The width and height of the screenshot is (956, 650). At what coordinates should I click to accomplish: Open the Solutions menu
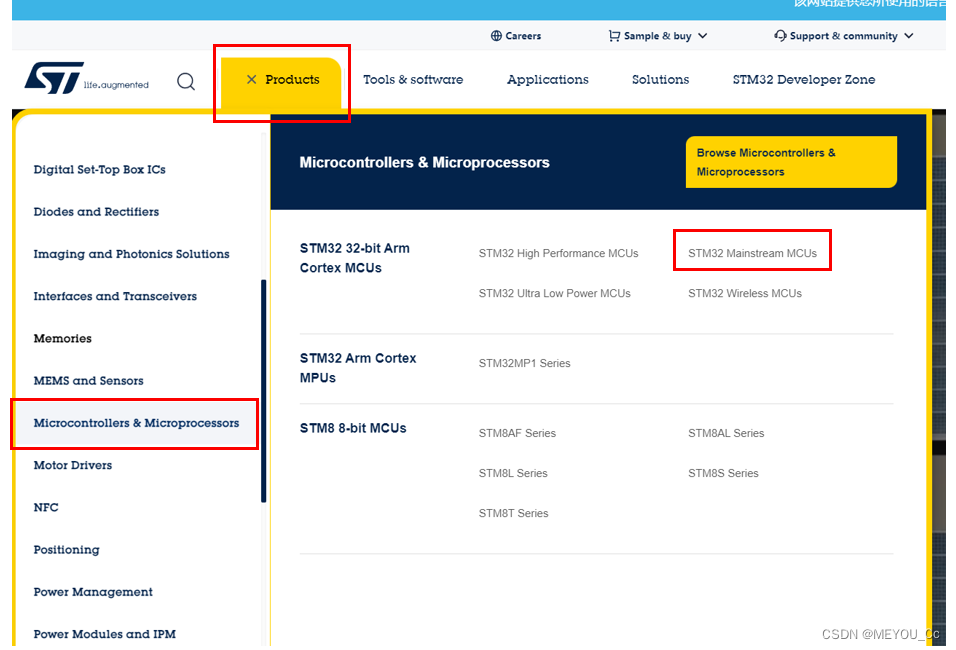[660, 79]
